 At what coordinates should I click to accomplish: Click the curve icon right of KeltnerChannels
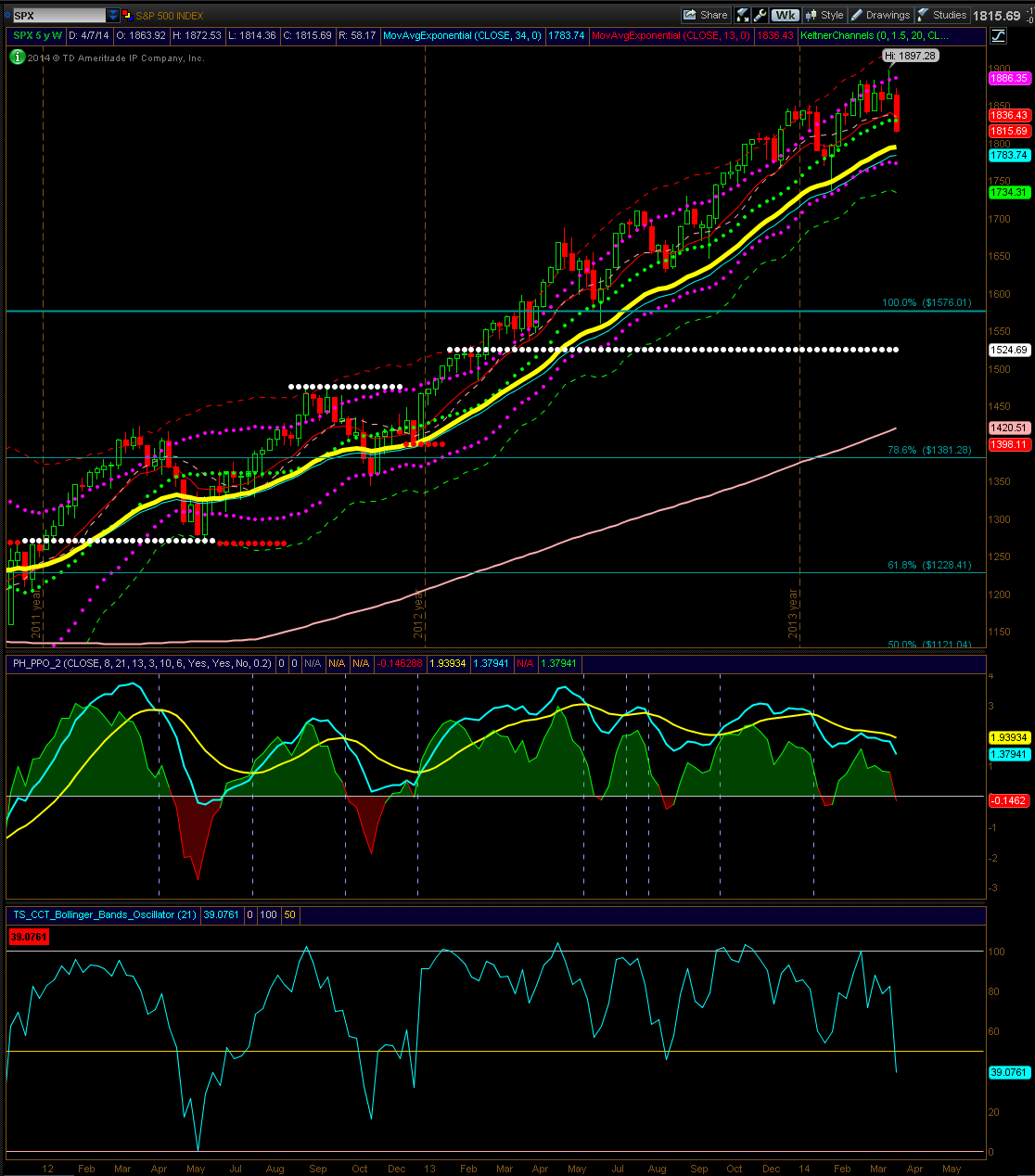coord(998,35)
